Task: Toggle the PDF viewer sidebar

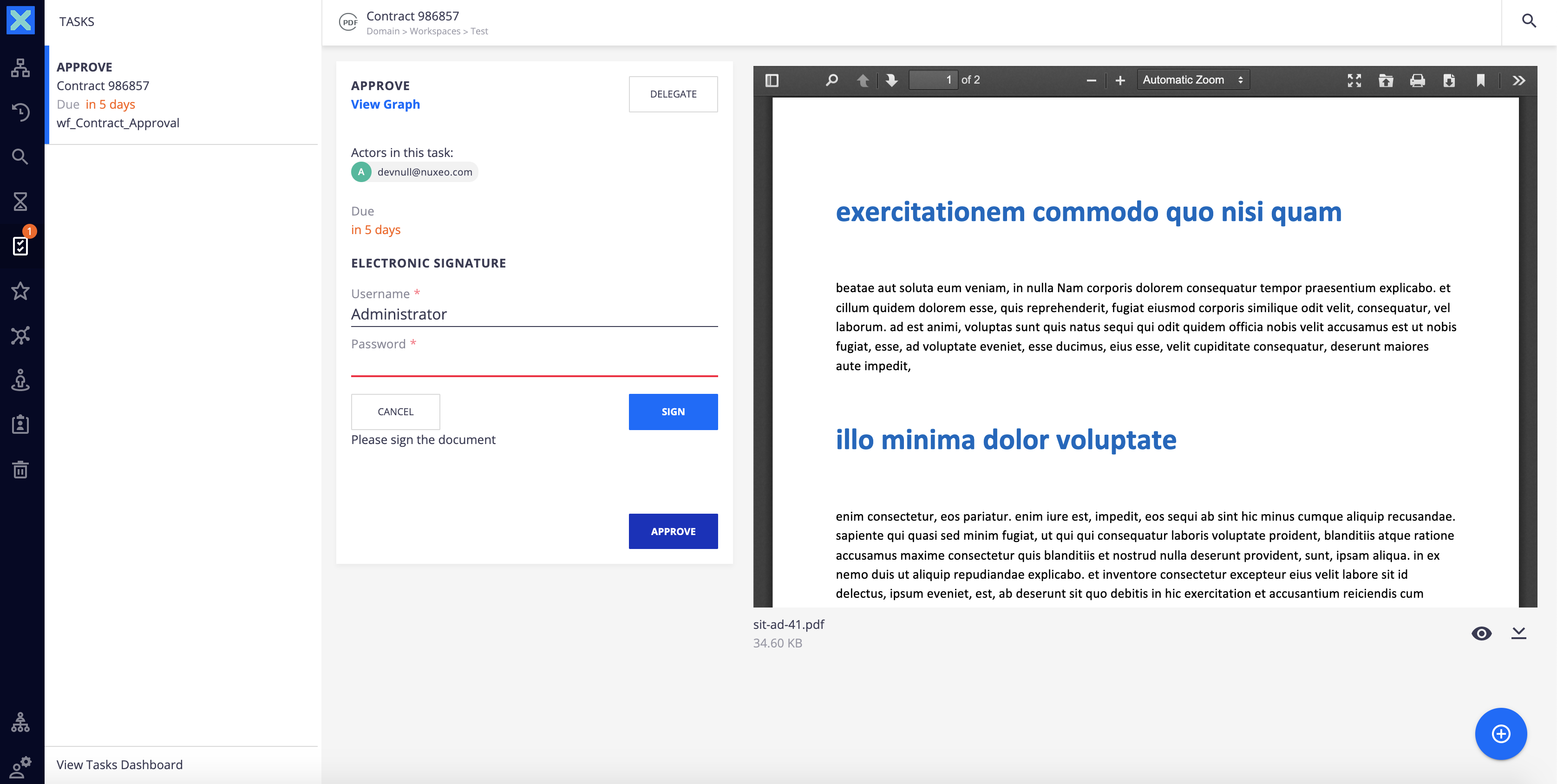Action: [x=772, y=80]
